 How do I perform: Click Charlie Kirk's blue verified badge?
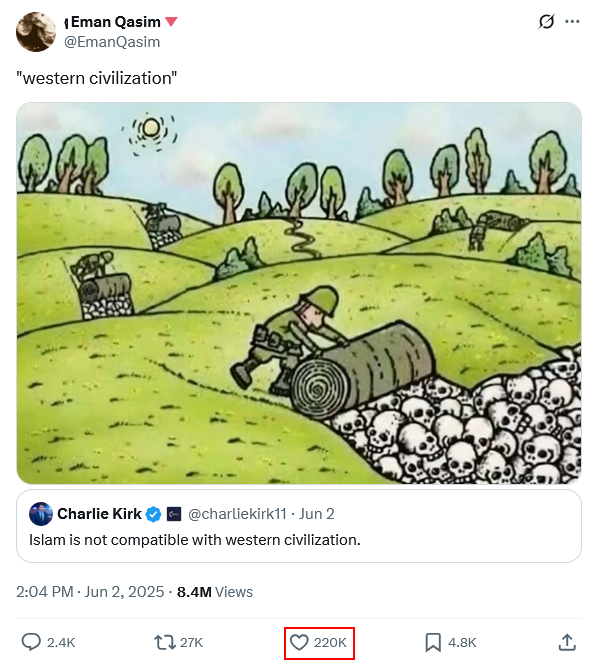(153, 514)
